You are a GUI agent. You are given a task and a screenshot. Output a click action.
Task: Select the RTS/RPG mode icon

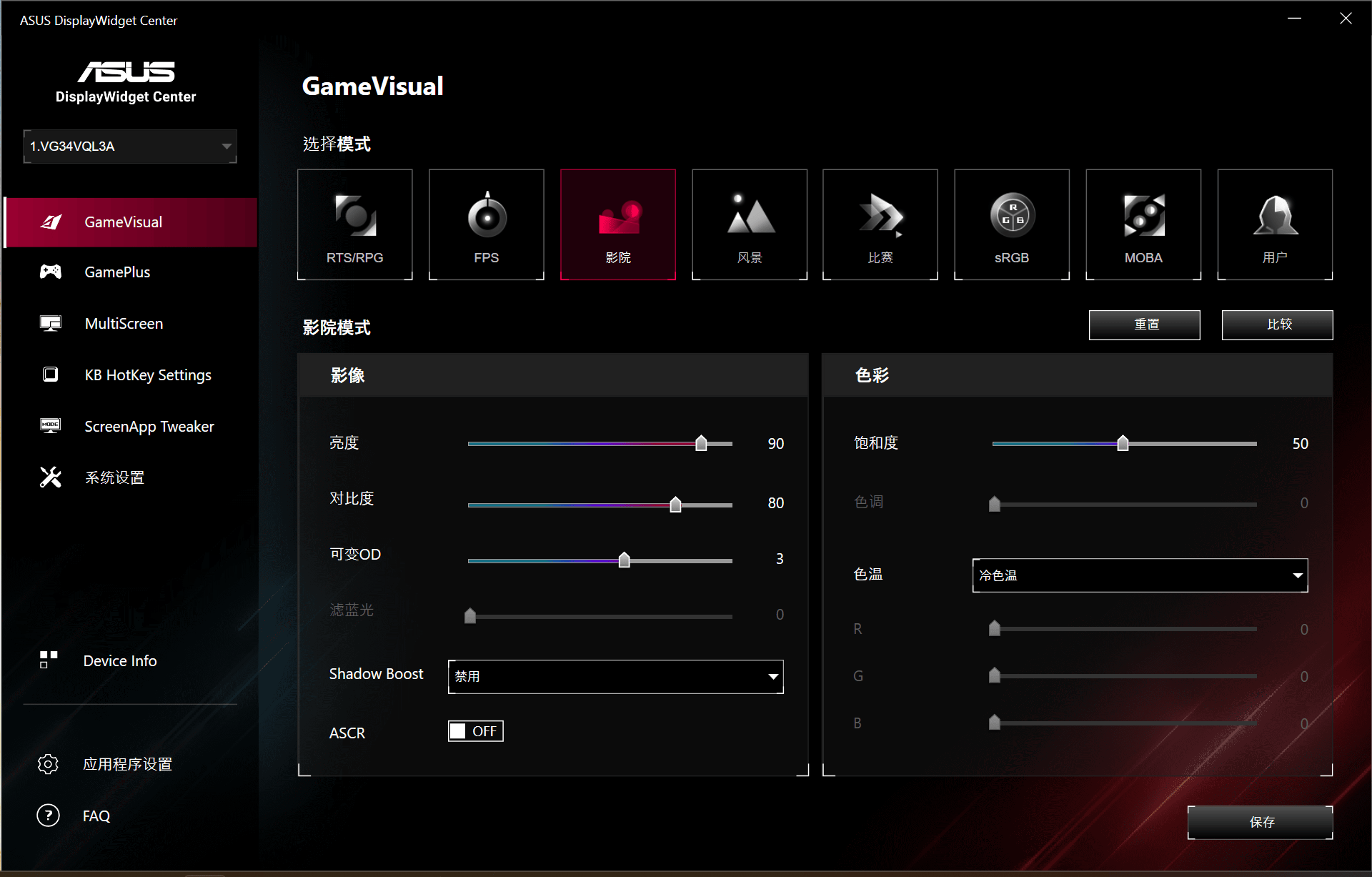click(355, 214)
